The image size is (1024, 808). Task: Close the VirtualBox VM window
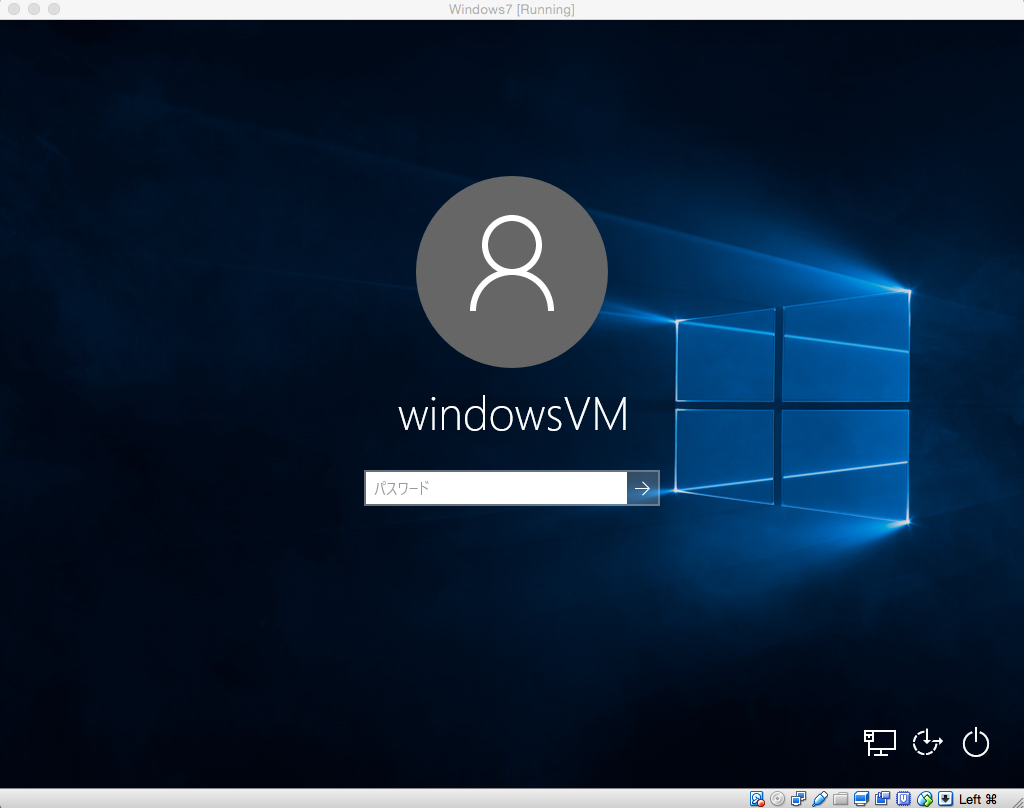(14, 9)
